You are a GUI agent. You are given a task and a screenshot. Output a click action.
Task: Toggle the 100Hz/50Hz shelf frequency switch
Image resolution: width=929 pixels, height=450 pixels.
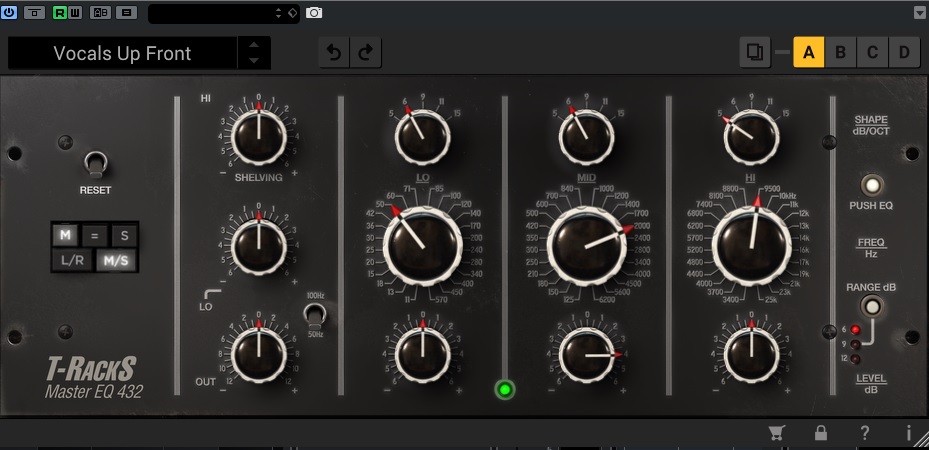[x=315, y=316]
